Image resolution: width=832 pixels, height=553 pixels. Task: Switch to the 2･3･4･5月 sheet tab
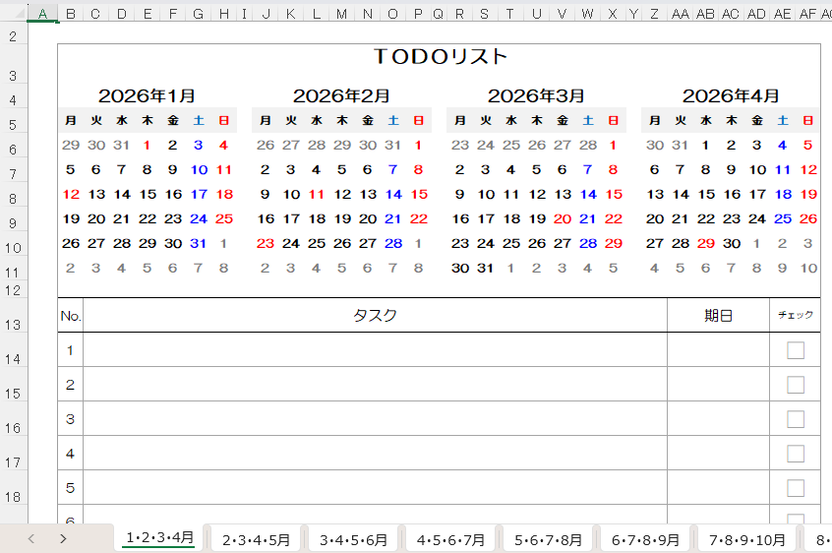click(256, 539)
